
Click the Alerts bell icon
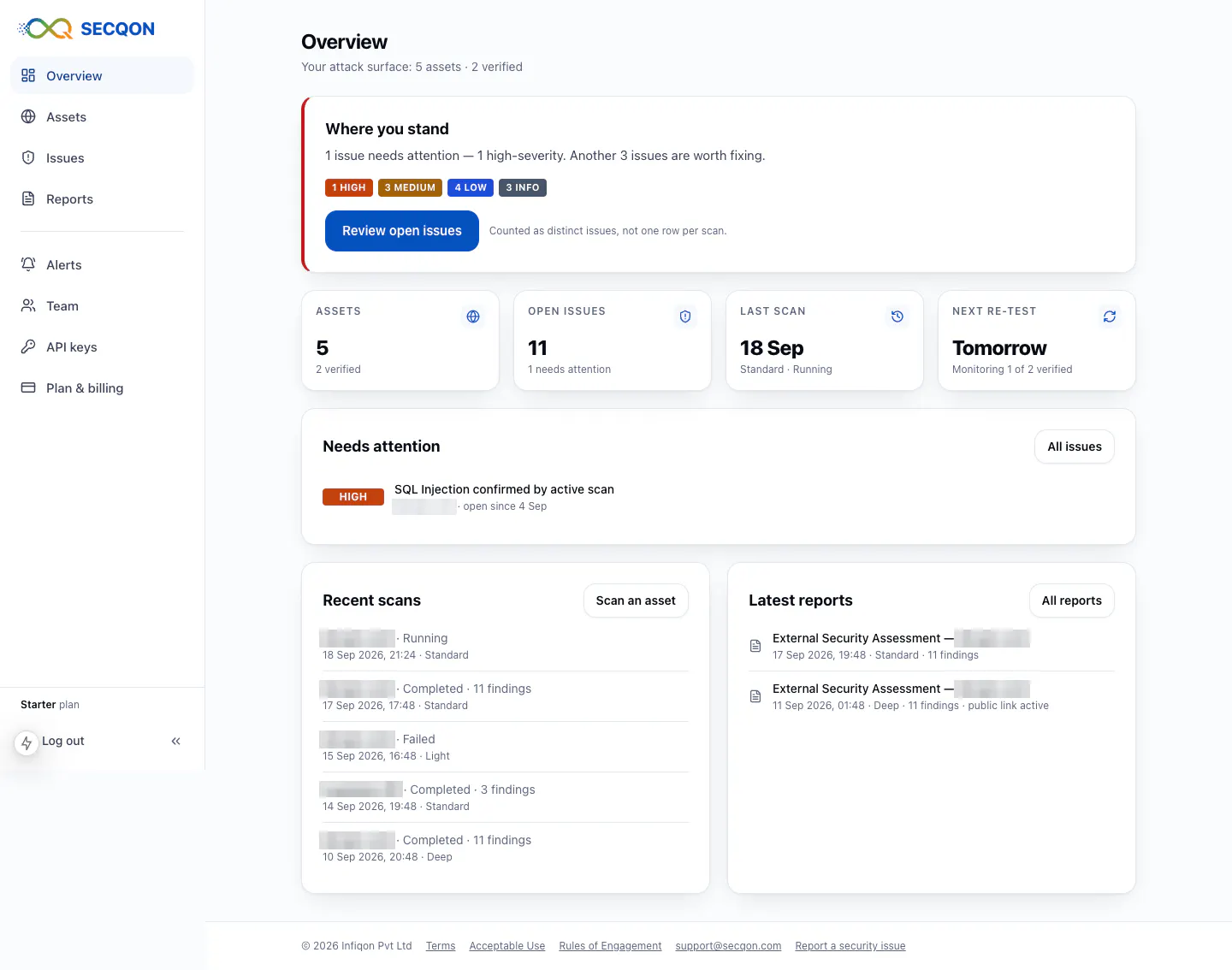pyautogui.click(x=28, y=264)
